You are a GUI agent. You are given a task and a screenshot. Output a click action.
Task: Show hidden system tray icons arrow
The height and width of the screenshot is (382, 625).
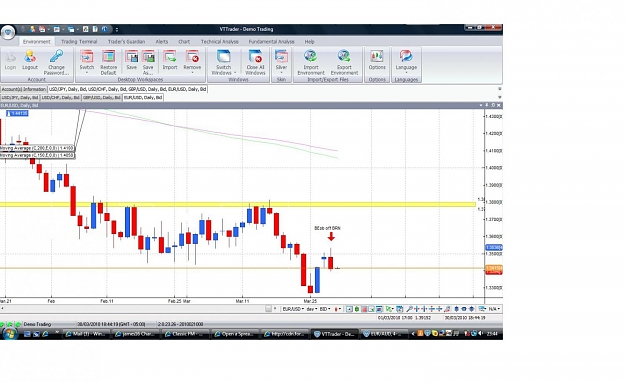tap(413, 334)
